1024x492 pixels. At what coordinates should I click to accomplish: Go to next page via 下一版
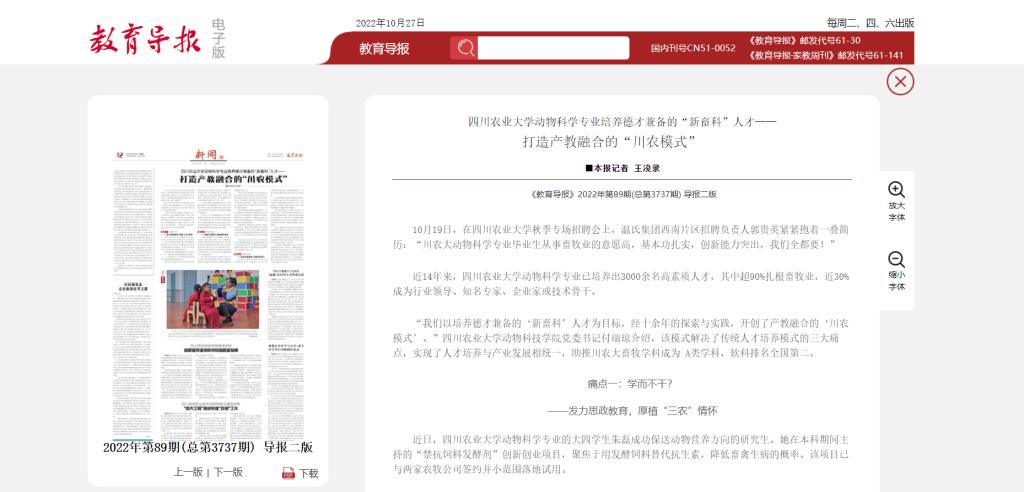[x=228, y=472]
